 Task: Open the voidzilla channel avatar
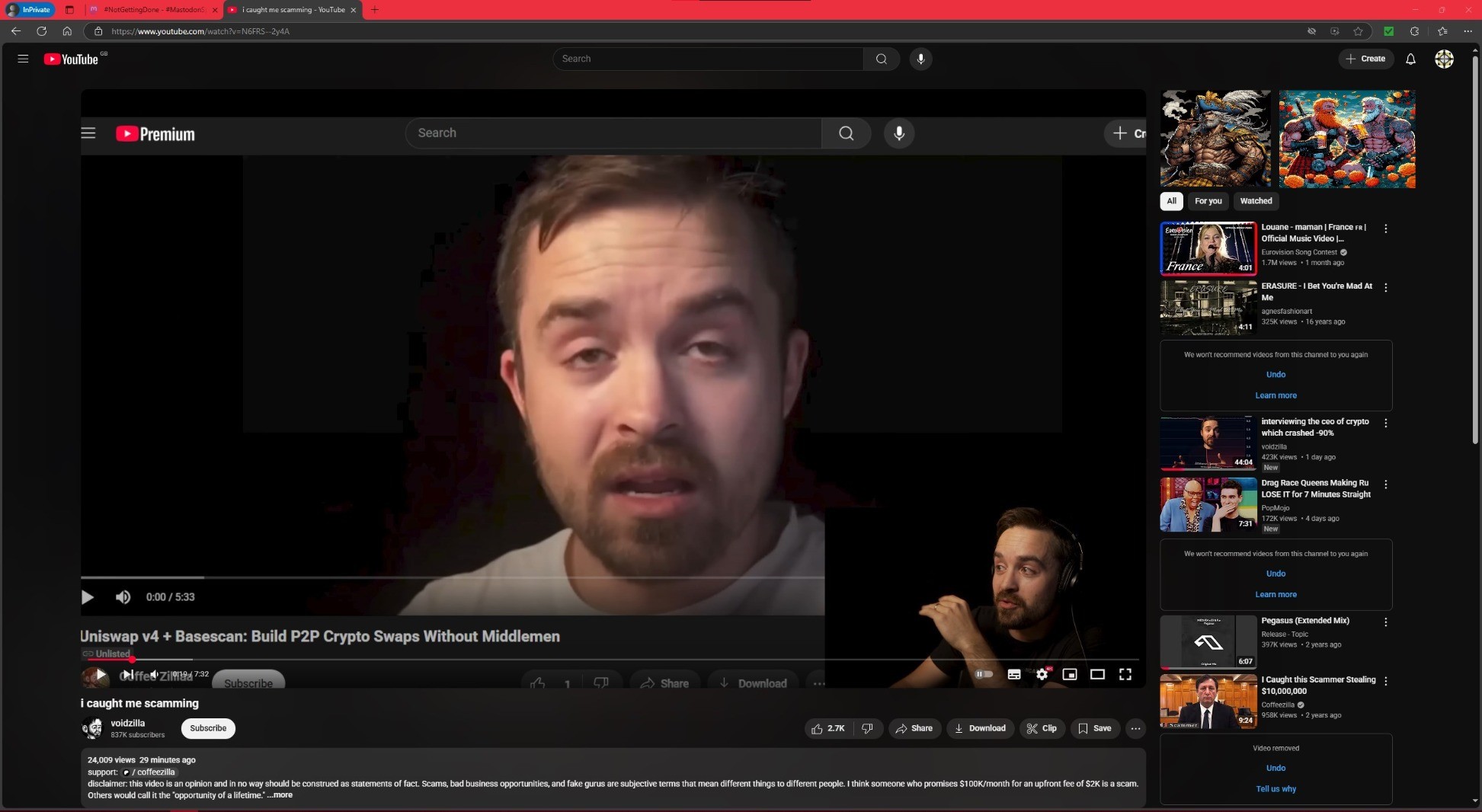[x=93, y=728]
